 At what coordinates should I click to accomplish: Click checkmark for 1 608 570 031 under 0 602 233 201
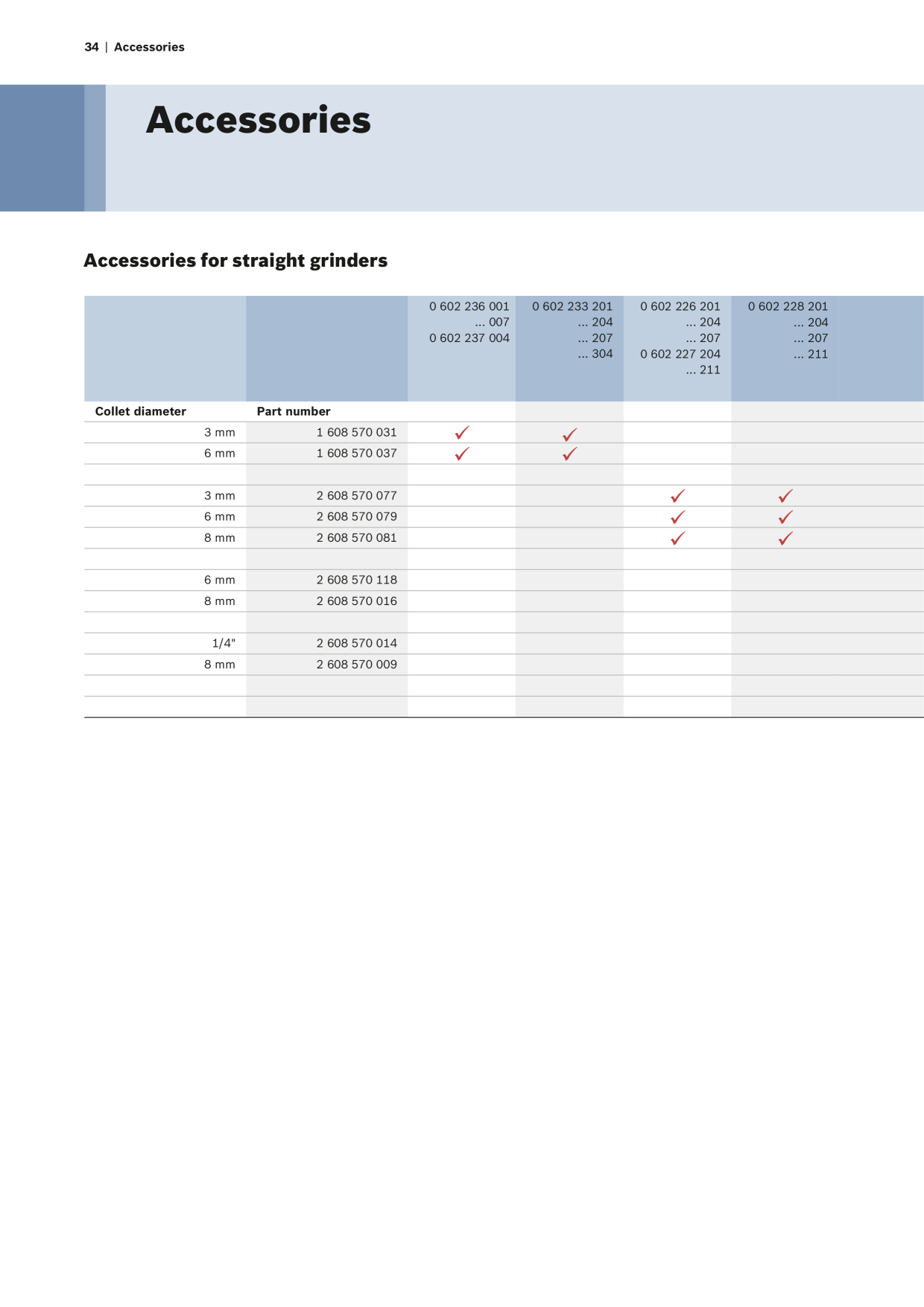570,434
